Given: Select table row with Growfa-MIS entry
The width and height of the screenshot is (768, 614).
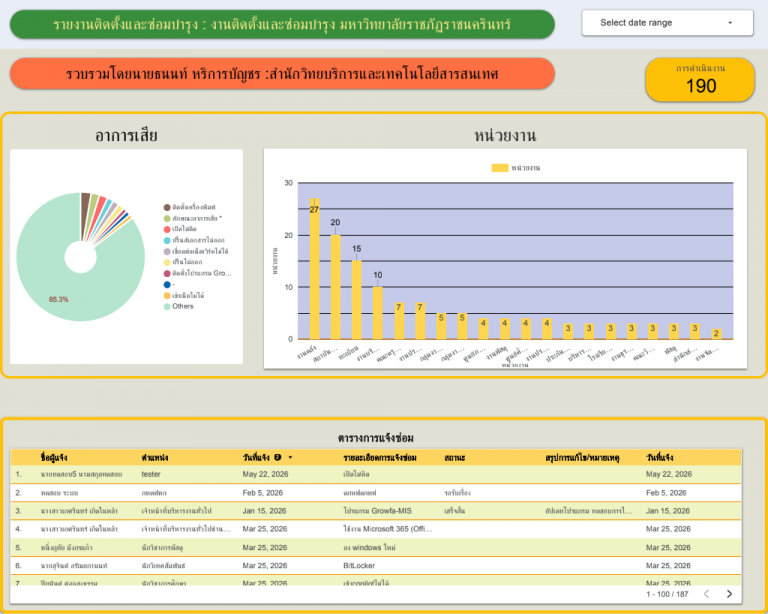Looking at the screenshot, I should click(x=376, y=511).
